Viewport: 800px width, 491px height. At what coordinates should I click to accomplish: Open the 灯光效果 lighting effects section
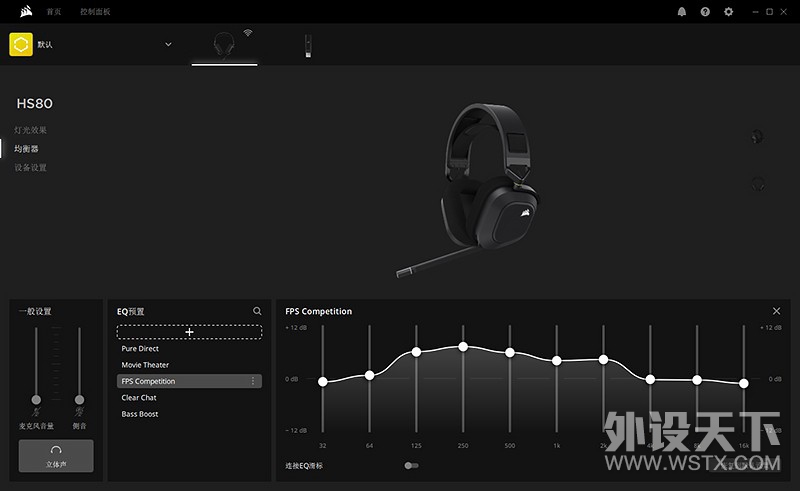[30, 130]
